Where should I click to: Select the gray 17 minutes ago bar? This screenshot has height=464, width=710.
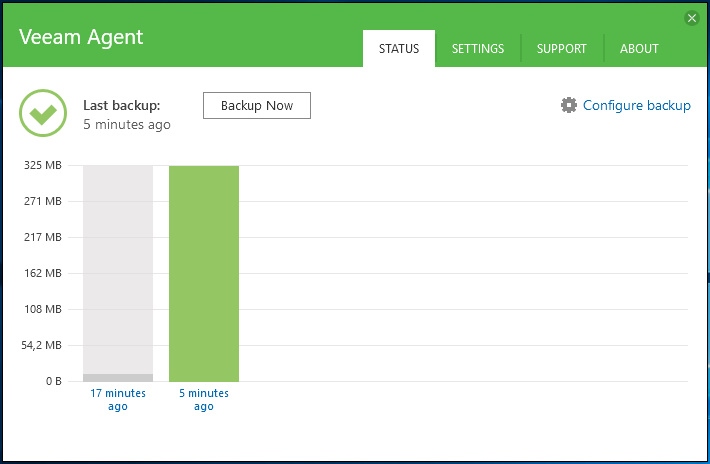pos(118,270)
